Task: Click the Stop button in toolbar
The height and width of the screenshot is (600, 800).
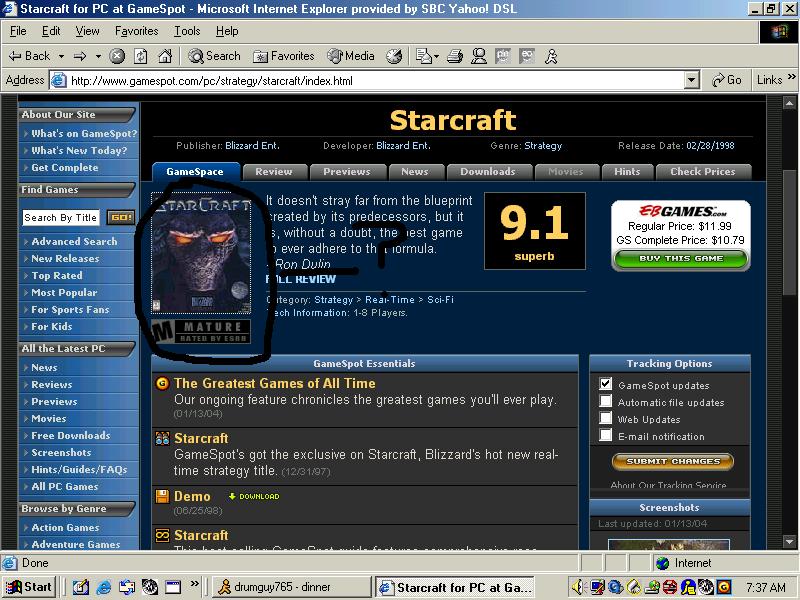Action: tap(117, 56)
